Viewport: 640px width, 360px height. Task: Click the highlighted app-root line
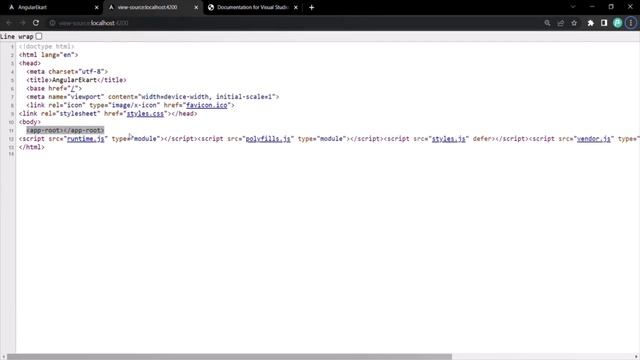pyautogui.click(x=65, y=130)
